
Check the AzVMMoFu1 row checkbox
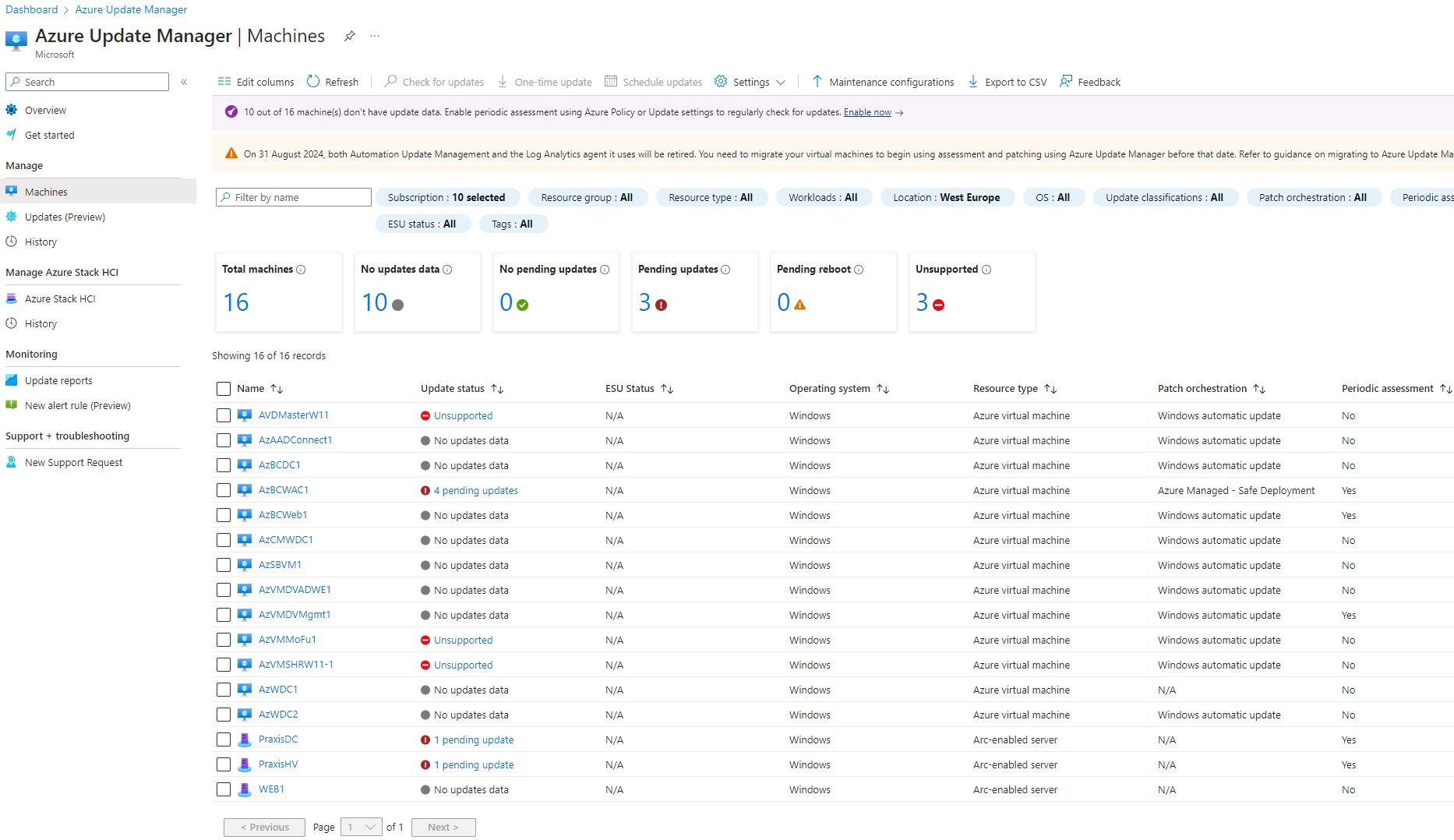[x=224, y=640]
